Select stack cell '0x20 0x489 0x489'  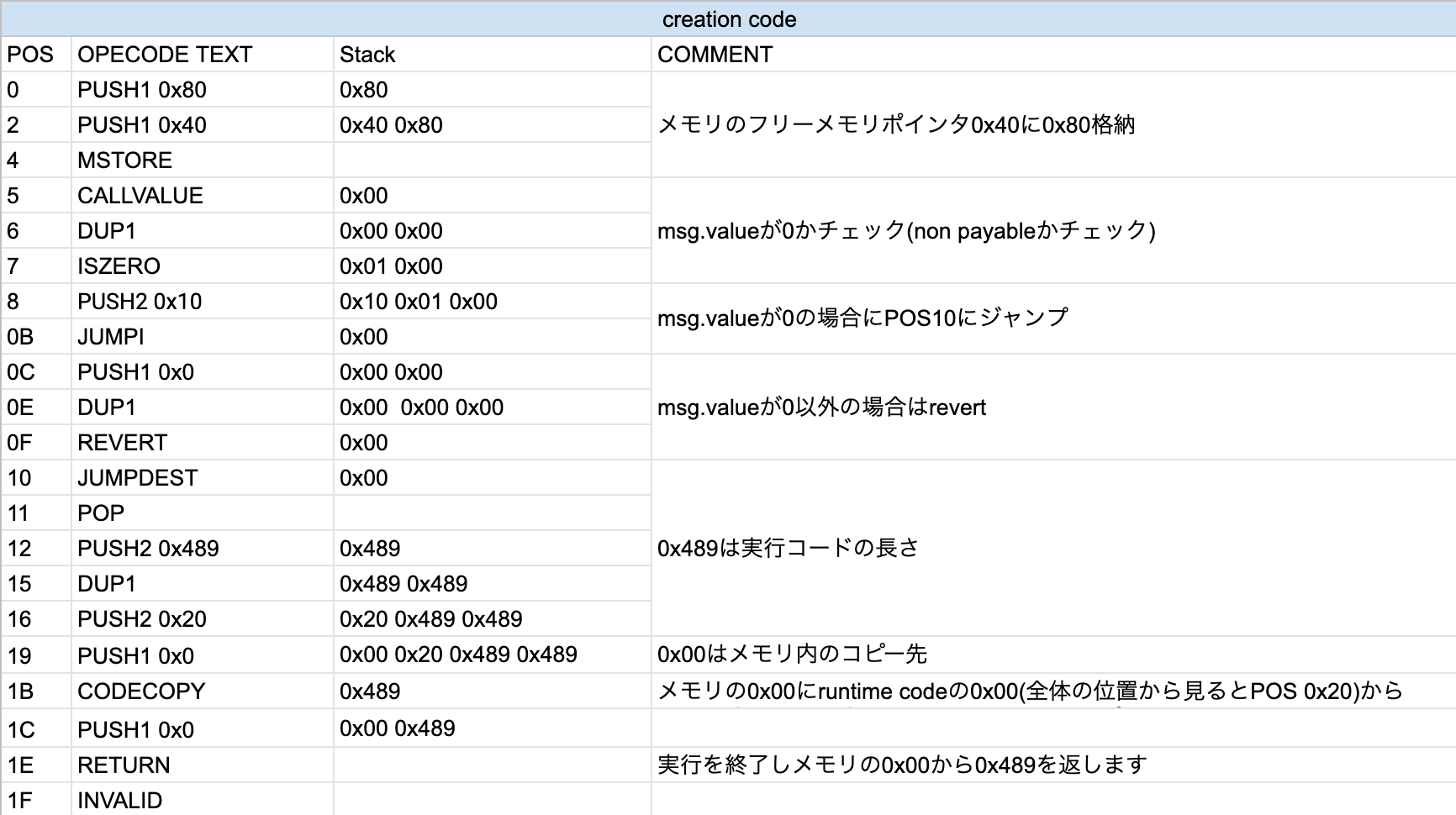pyautogui.click(x=492, y=619)
